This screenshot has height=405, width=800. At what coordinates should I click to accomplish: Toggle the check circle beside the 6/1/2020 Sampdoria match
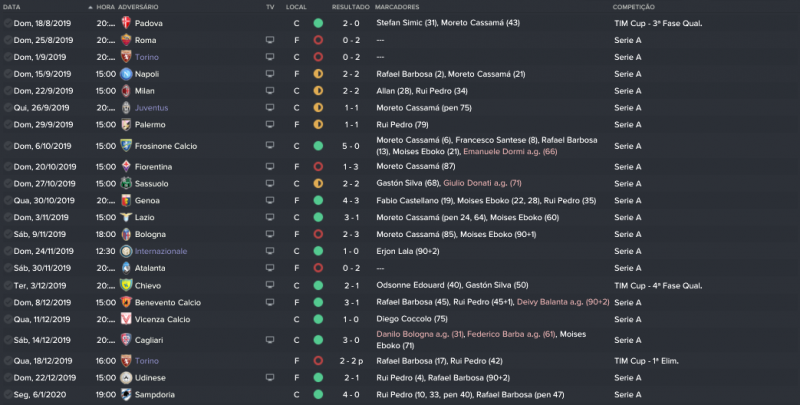[7, 395]
